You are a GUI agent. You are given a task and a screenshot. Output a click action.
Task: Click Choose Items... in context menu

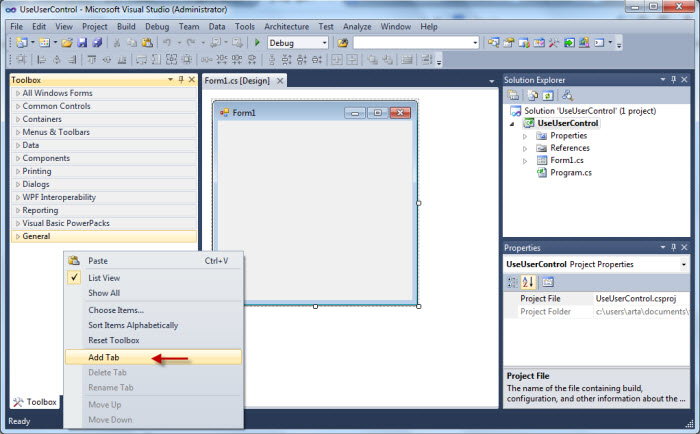(116, 310)
